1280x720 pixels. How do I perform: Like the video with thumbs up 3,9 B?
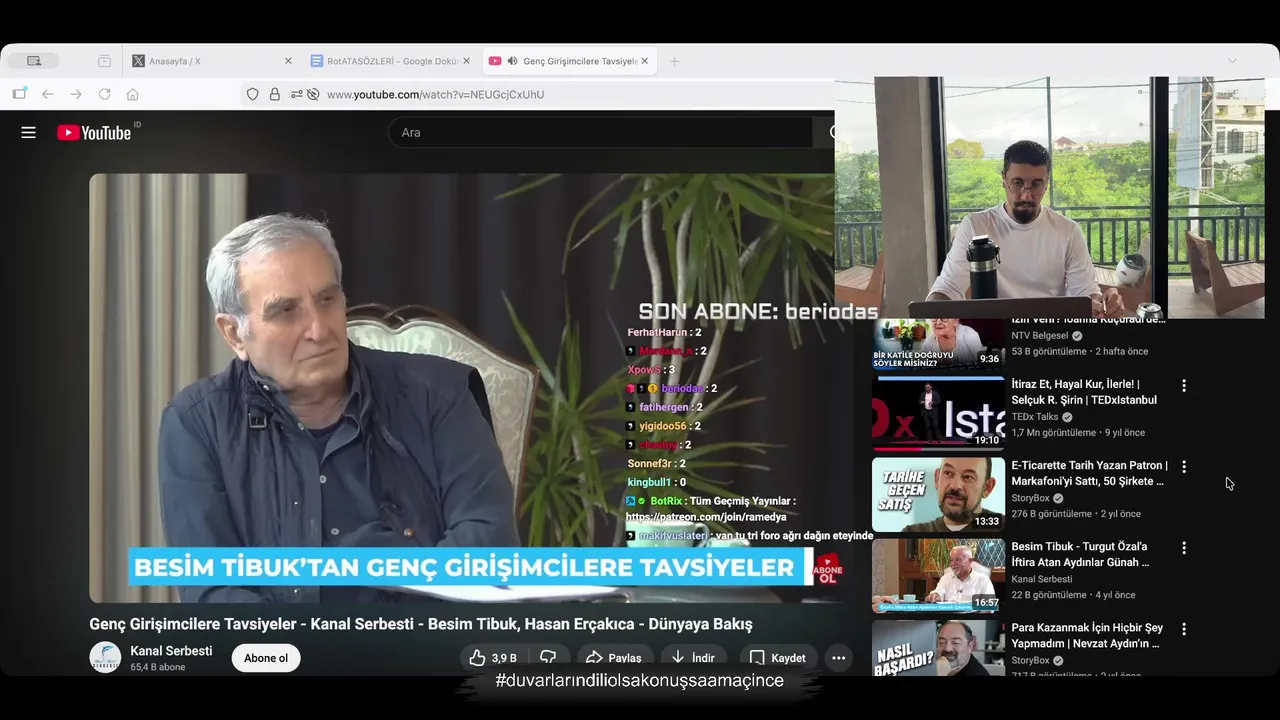click(x=493, y=658)
